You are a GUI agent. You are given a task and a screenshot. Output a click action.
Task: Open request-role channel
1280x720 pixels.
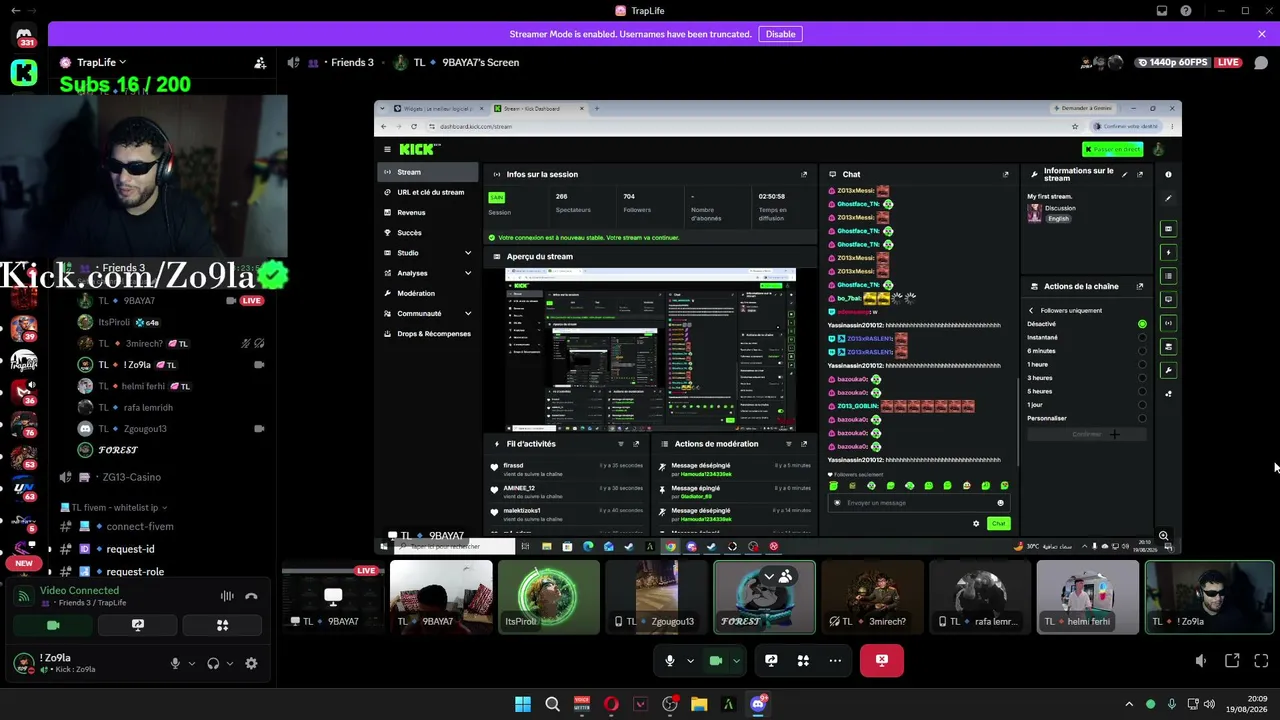click(x=135, y=572)
